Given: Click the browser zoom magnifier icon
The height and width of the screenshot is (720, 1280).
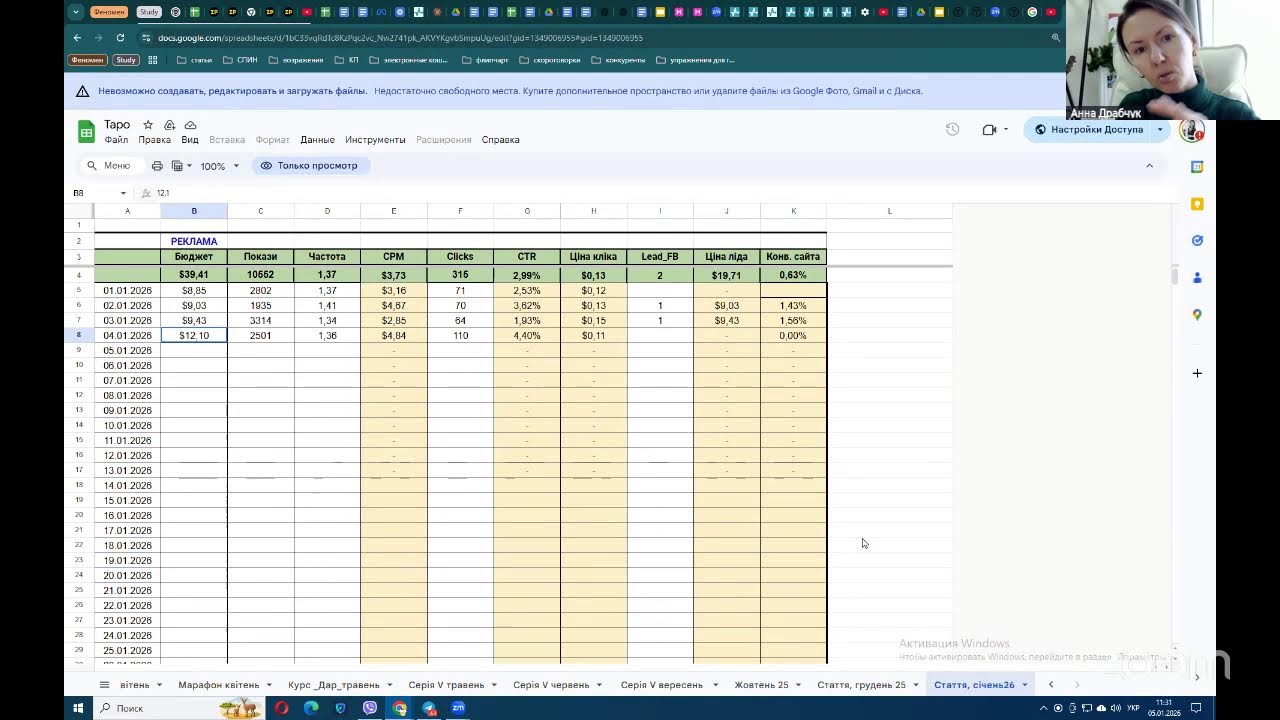Looking at the screenshot, I should pyautogui.click(x=1055, y=38).
